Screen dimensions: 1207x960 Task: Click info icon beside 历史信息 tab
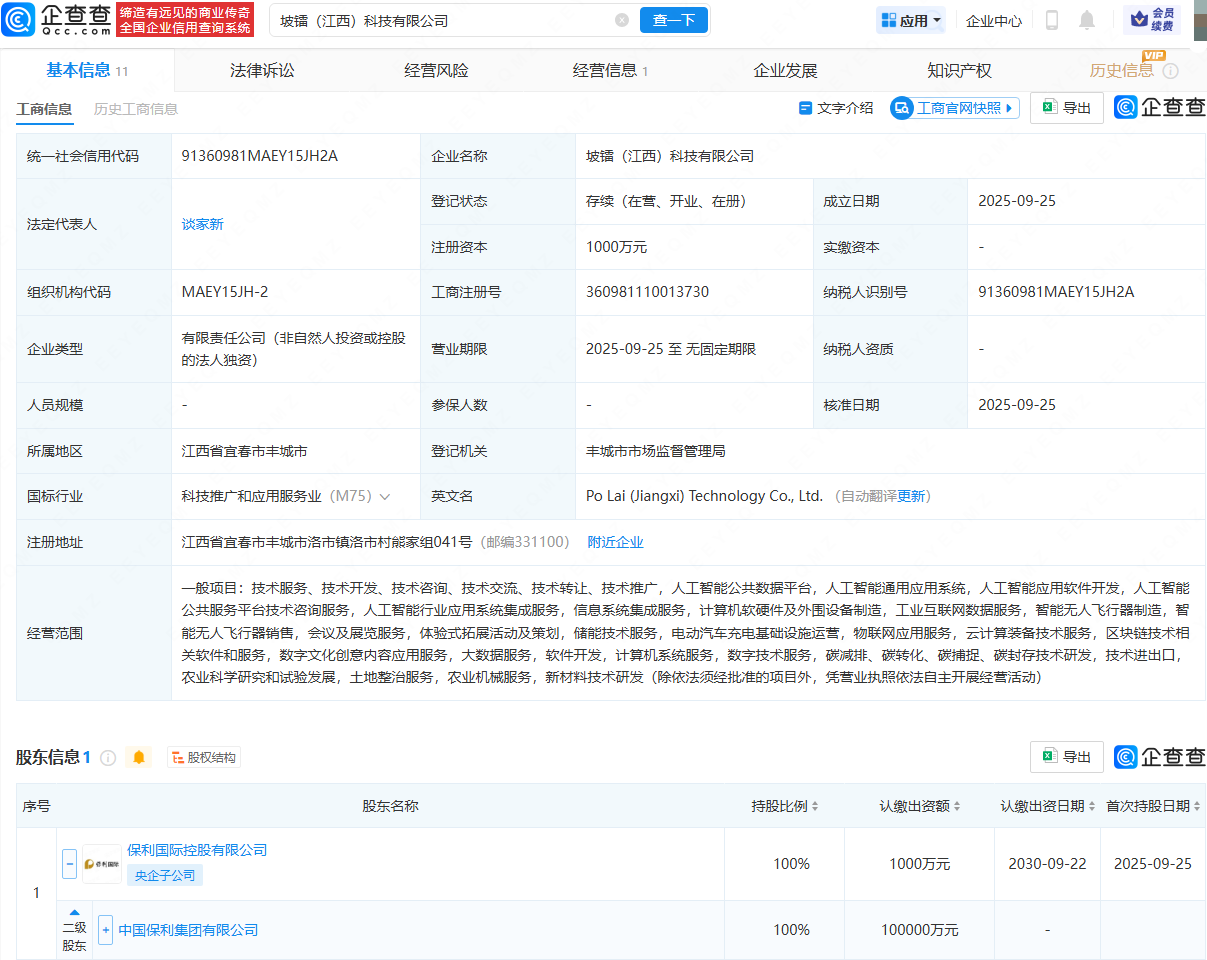click(x=1170, y=71)
